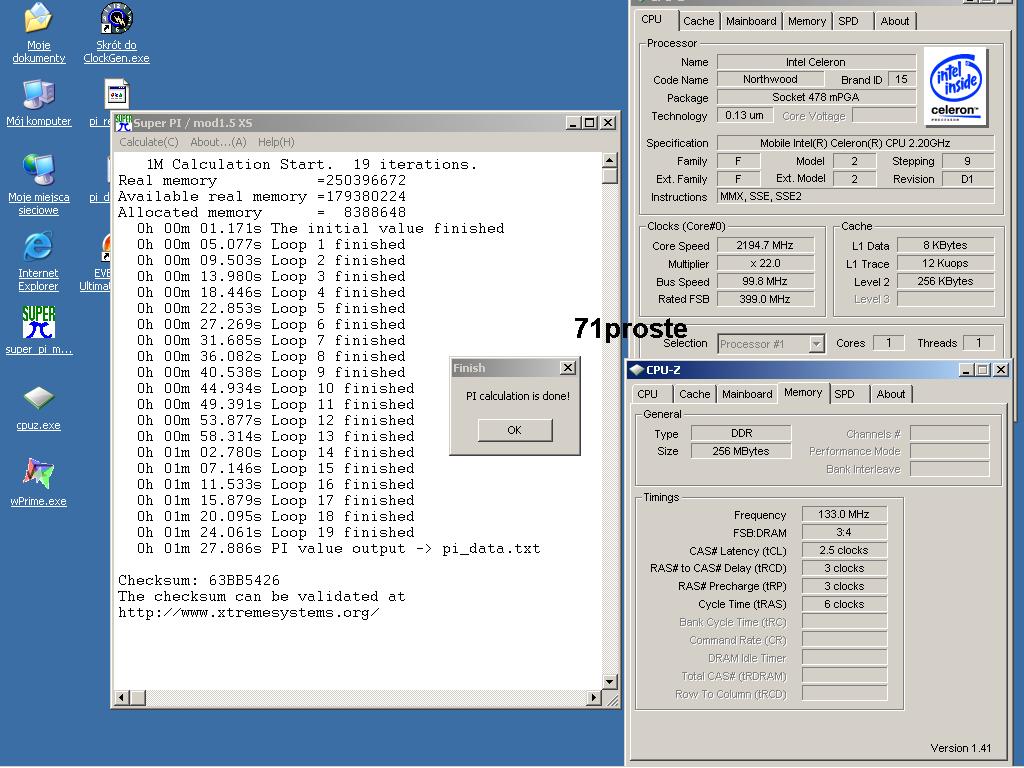
Task: Open Moje miejsca sieciowe icon
Action: 39,171
